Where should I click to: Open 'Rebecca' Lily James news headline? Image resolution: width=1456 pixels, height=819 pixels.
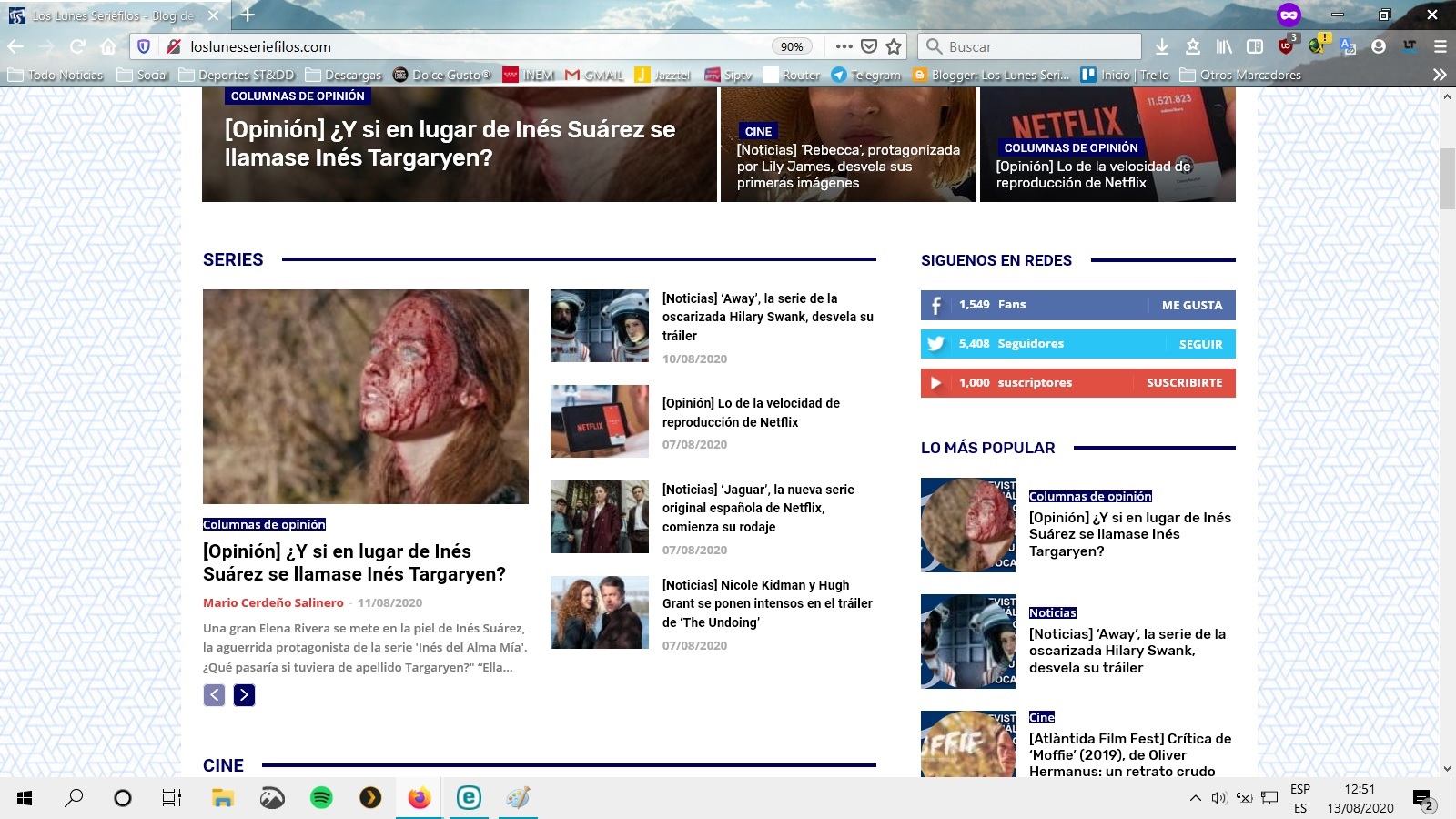pyautogui.click(x=848, y=167)
